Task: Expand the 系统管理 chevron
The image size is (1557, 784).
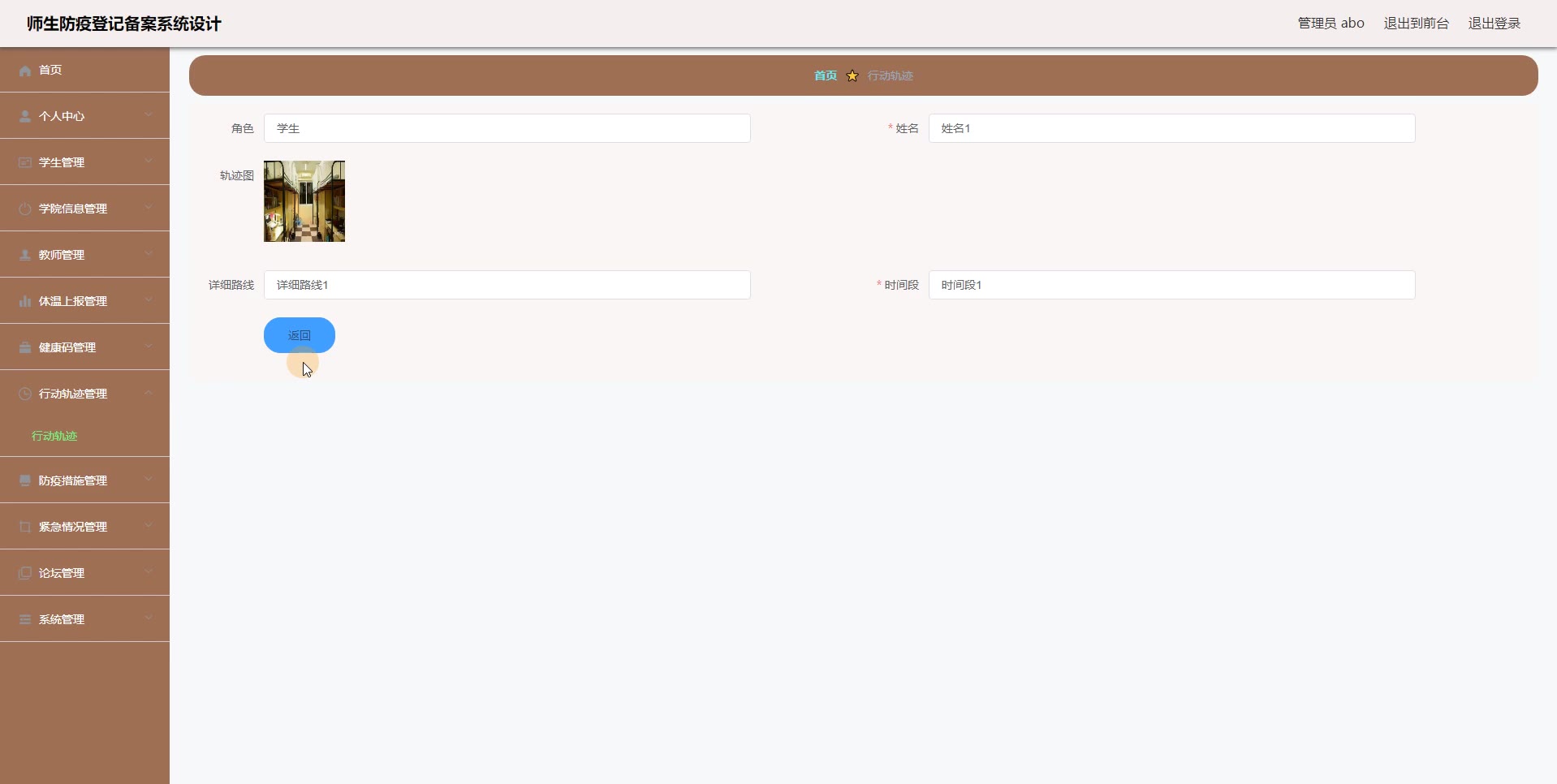Action: pyautogui.click(x=149, y=618)
